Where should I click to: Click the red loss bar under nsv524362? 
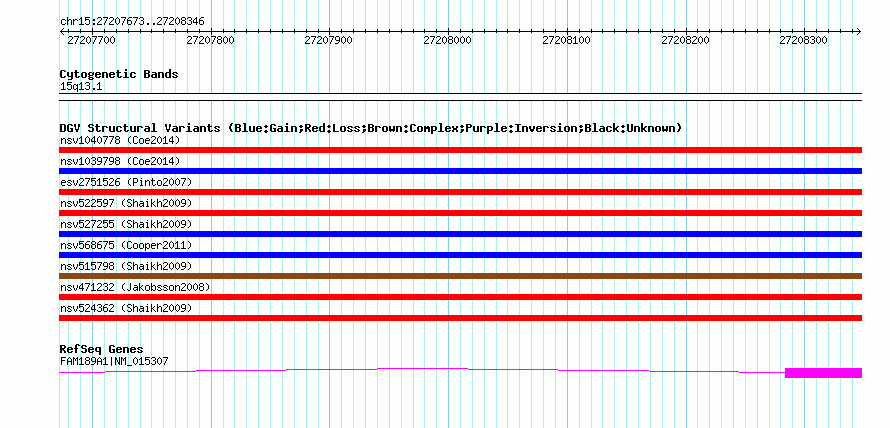[x=460, y=318]
